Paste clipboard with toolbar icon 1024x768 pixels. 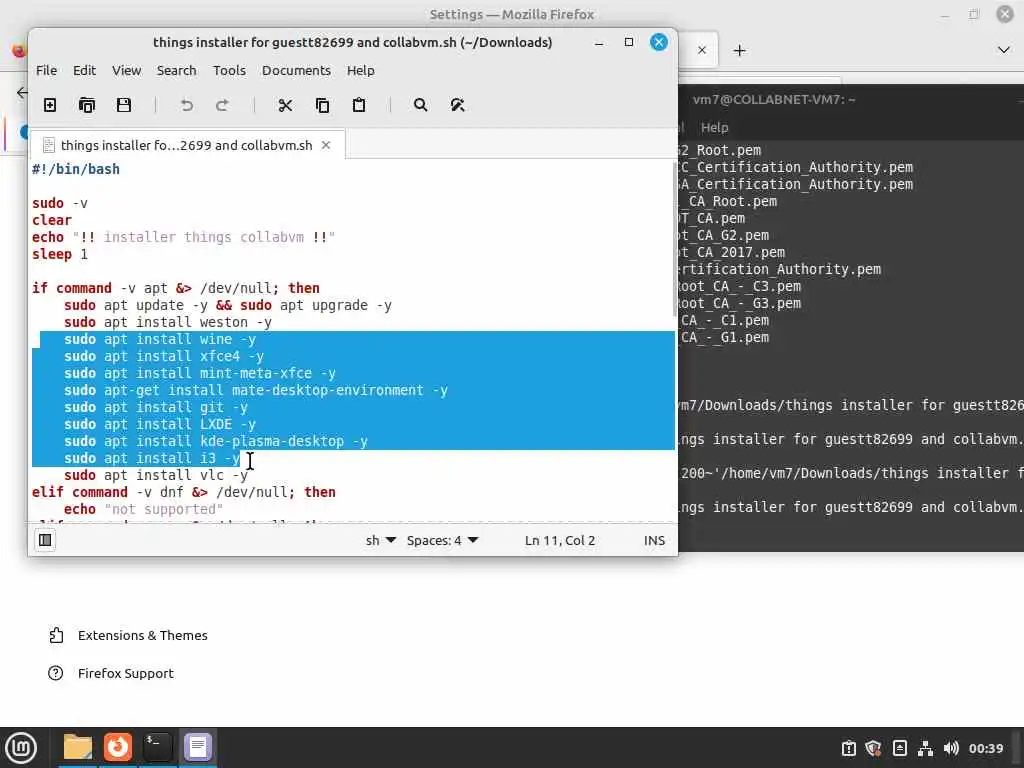[x=359, y=105]
